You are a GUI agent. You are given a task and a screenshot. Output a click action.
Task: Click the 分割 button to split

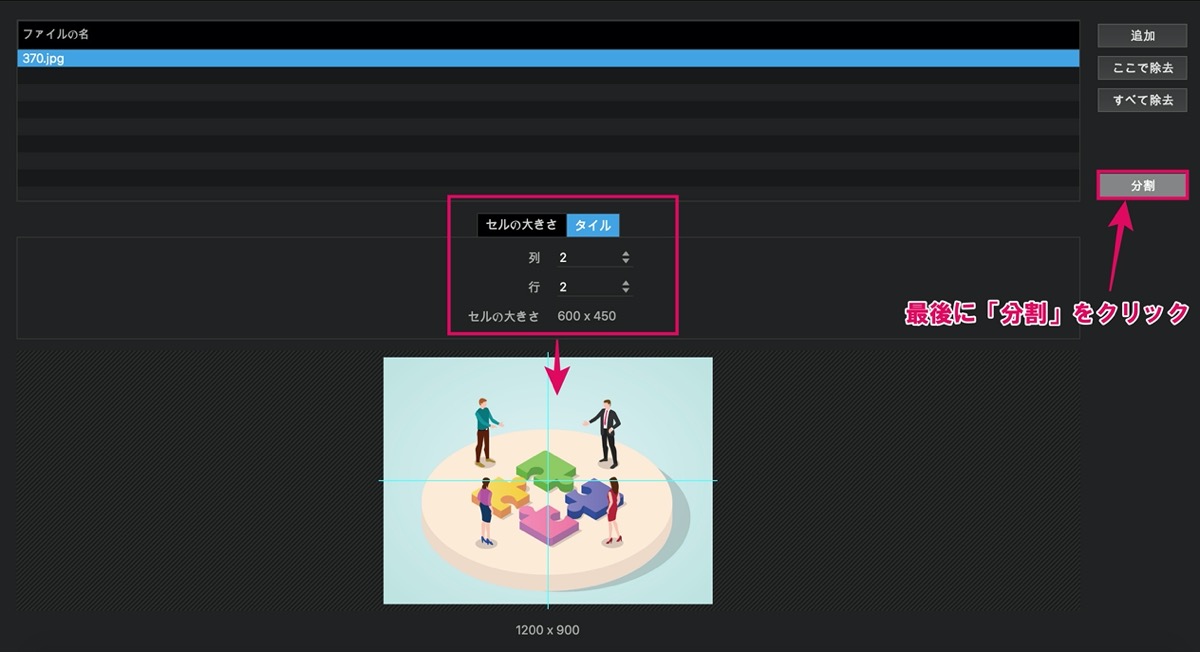(x=1142, y=186)
